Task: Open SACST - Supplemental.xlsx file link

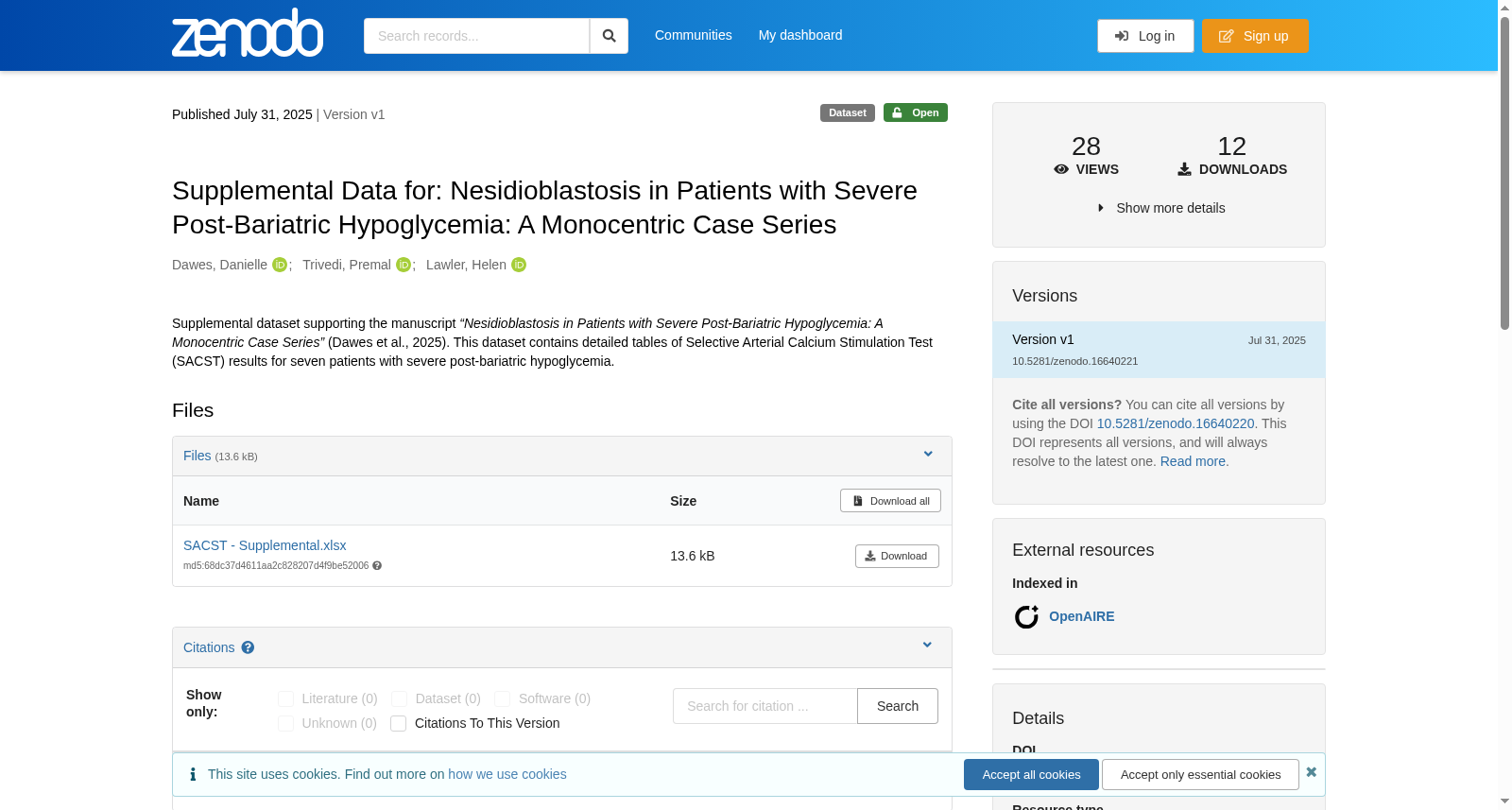Action: [x=265, y=545]
